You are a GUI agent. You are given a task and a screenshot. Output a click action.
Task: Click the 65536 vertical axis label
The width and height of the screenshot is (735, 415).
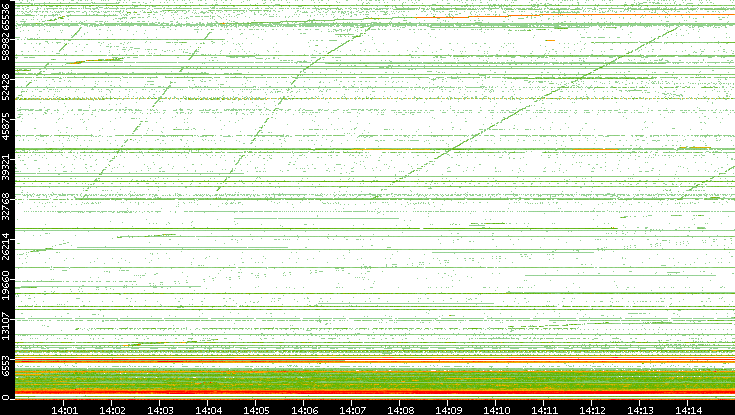[x=6, y=16]
